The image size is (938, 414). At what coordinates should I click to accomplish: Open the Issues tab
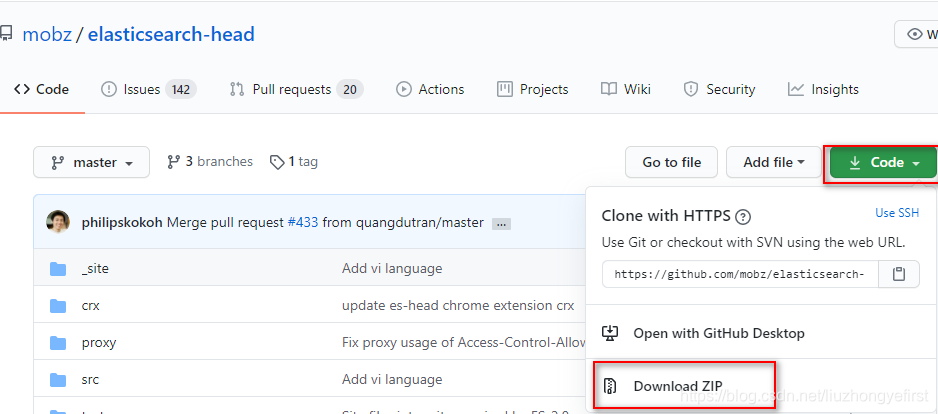[149, 90]
